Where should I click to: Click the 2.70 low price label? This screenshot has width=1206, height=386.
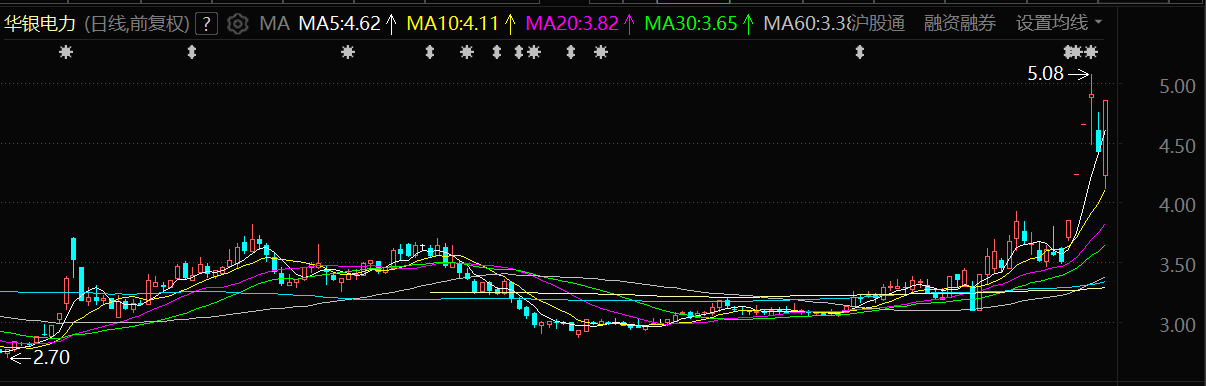tap(51, 355)
